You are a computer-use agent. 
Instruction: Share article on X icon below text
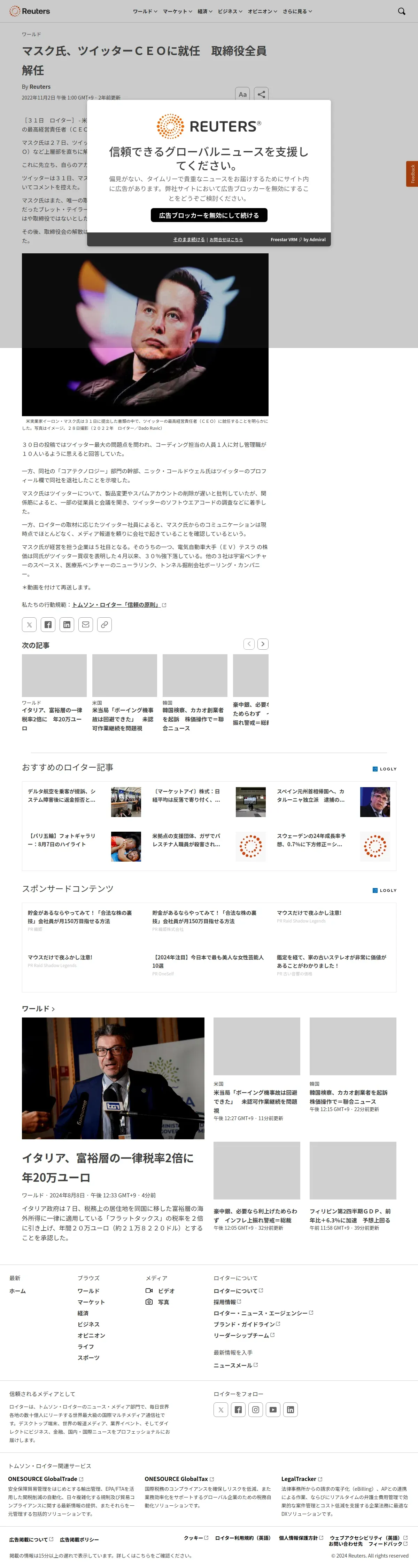29,625
